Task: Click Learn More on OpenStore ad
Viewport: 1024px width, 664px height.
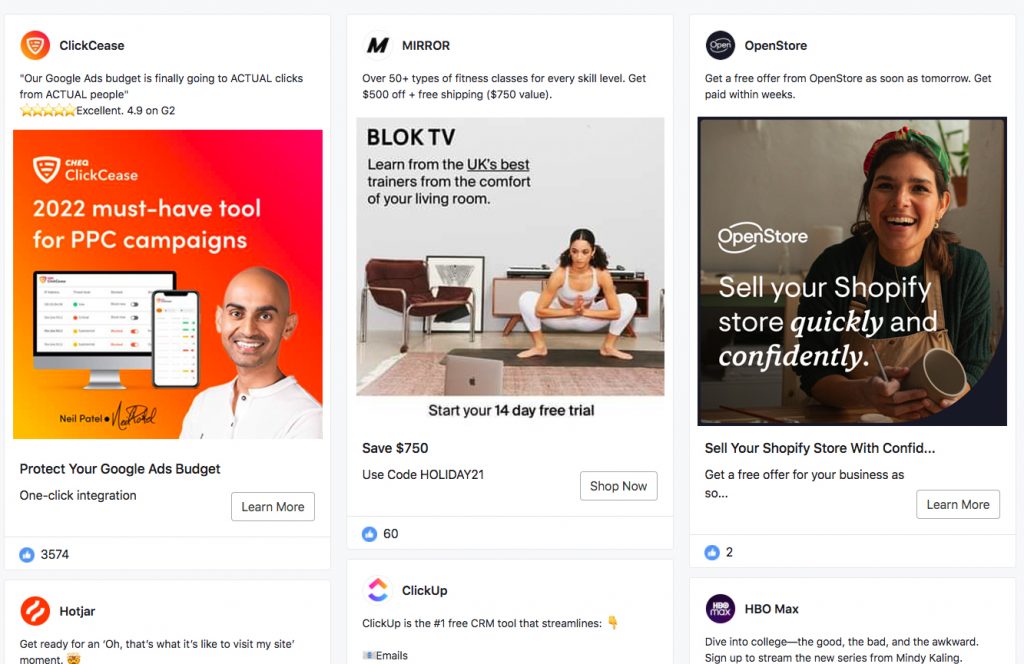Action: 958,505
